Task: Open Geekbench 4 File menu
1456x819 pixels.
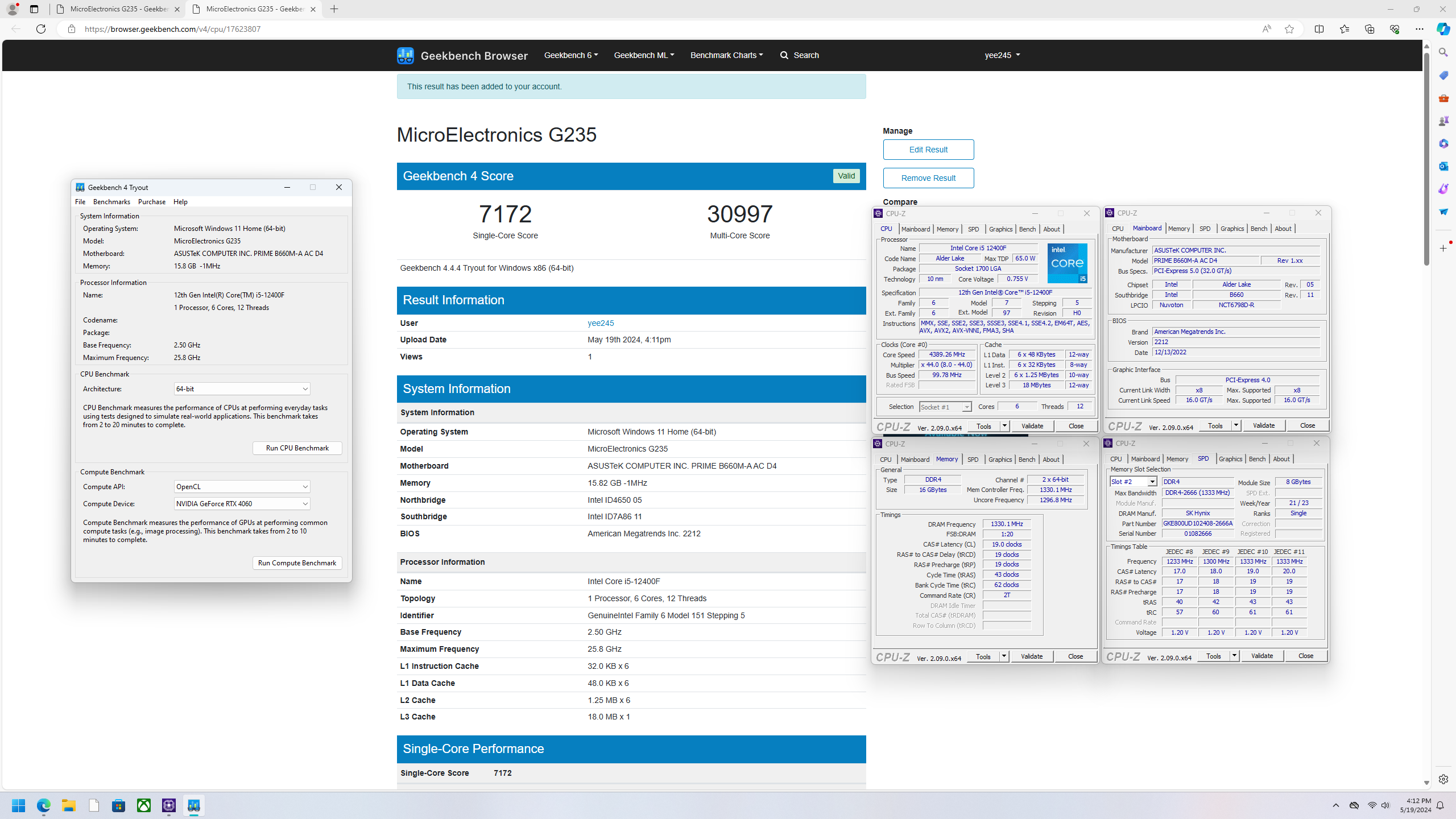Action: 80,202
